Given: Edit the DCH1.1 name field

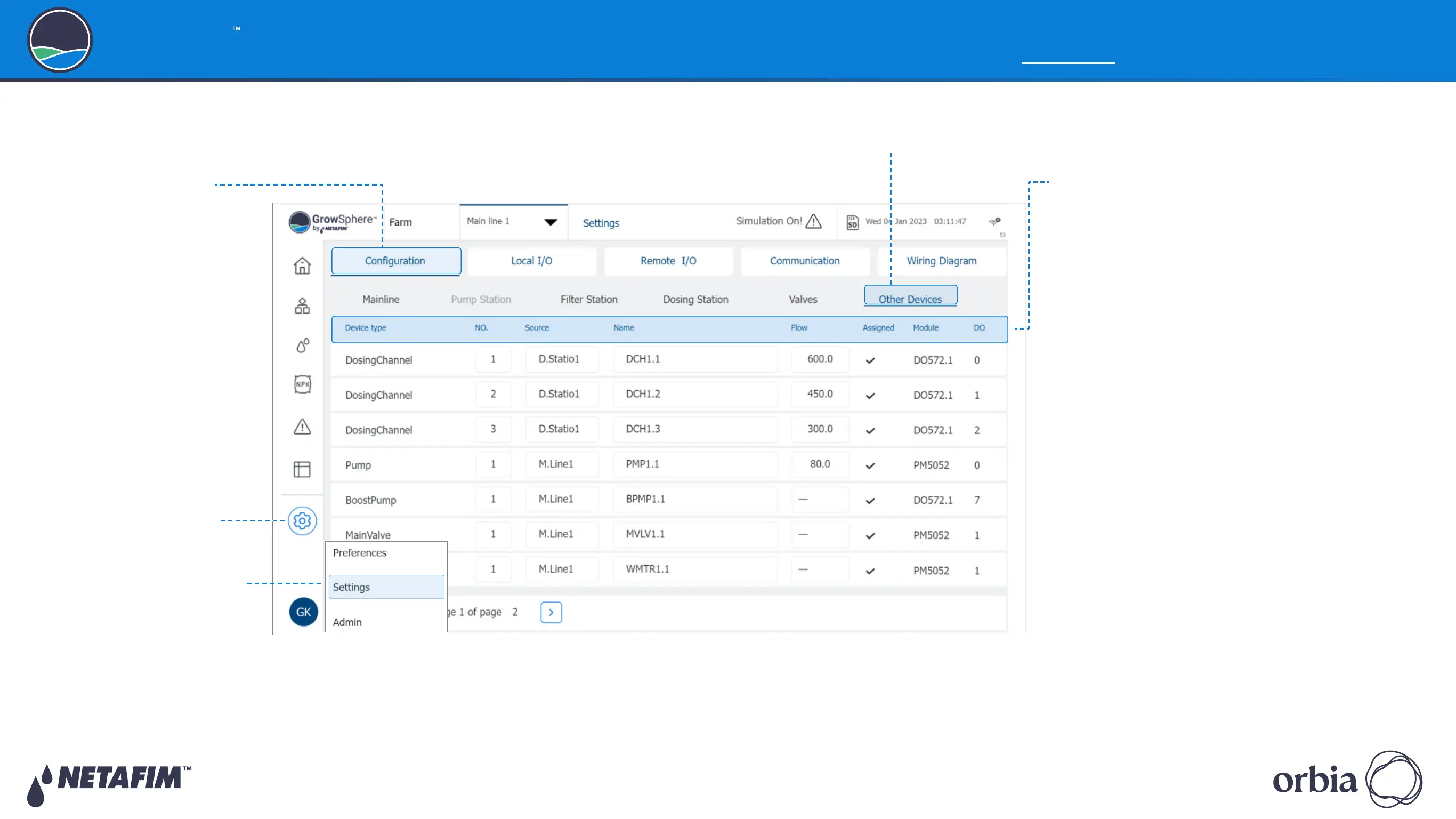Looking at the screenshot, I should pyautogui.click(x=695, y=359).
